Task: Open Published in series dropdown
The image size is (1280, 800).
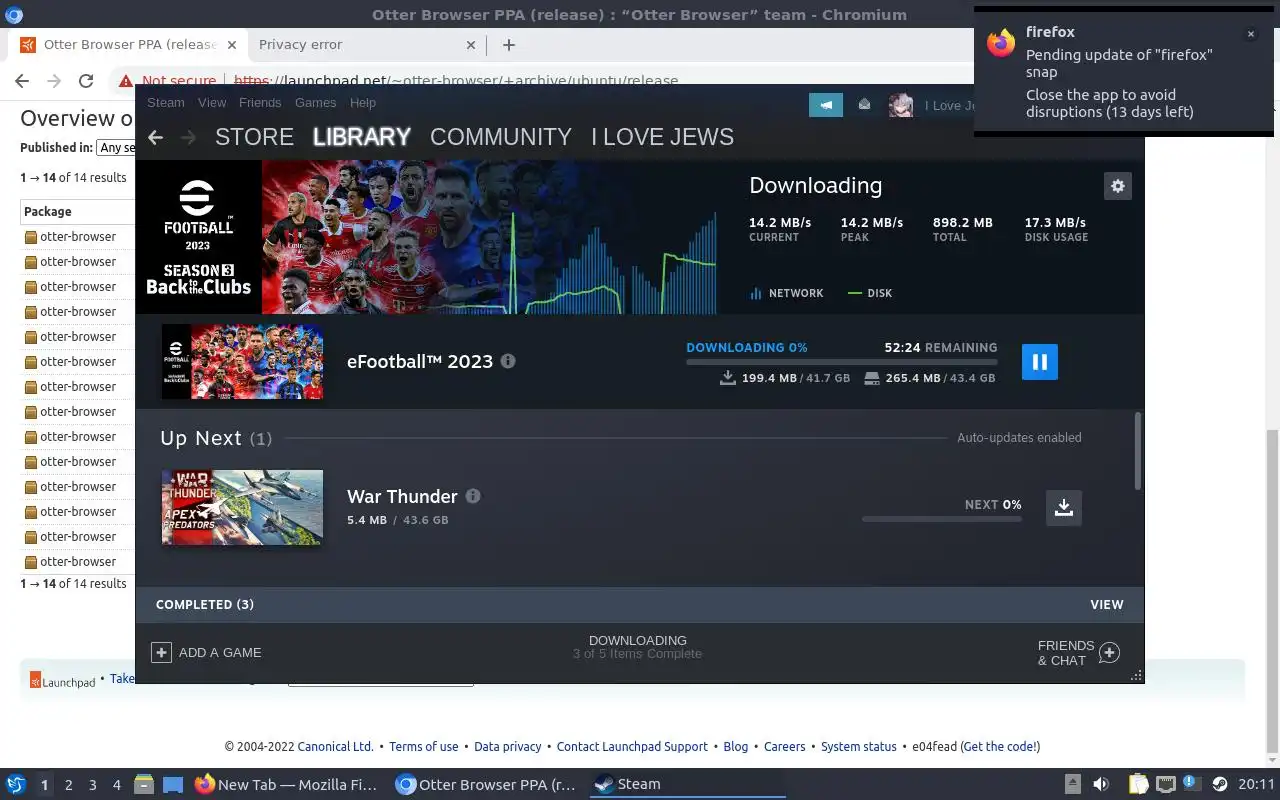Action: click(116, 148)
